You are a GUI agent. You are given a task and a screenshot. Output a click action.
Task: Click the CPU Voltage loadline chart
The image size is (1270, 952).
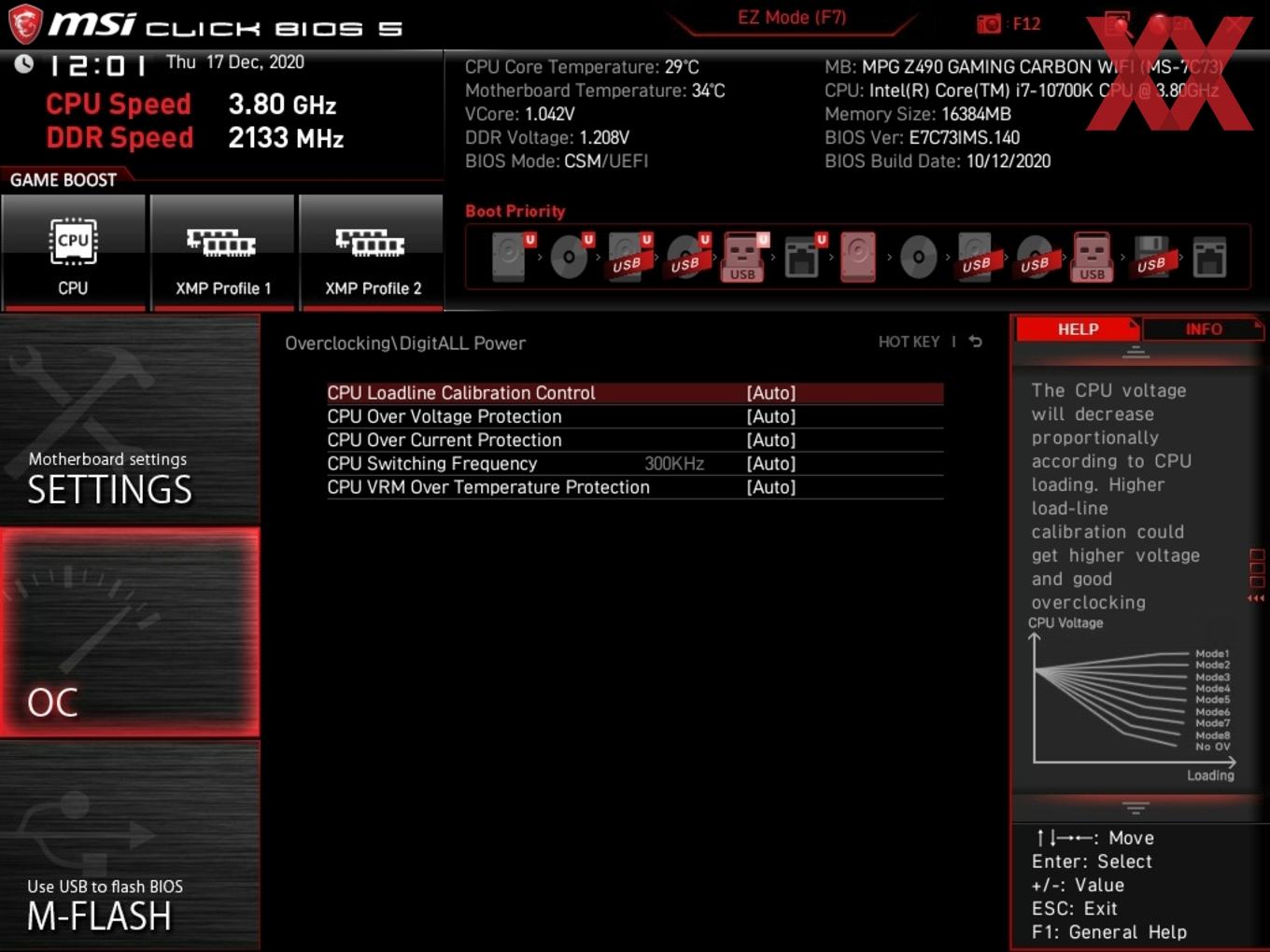click(1133, 700)
